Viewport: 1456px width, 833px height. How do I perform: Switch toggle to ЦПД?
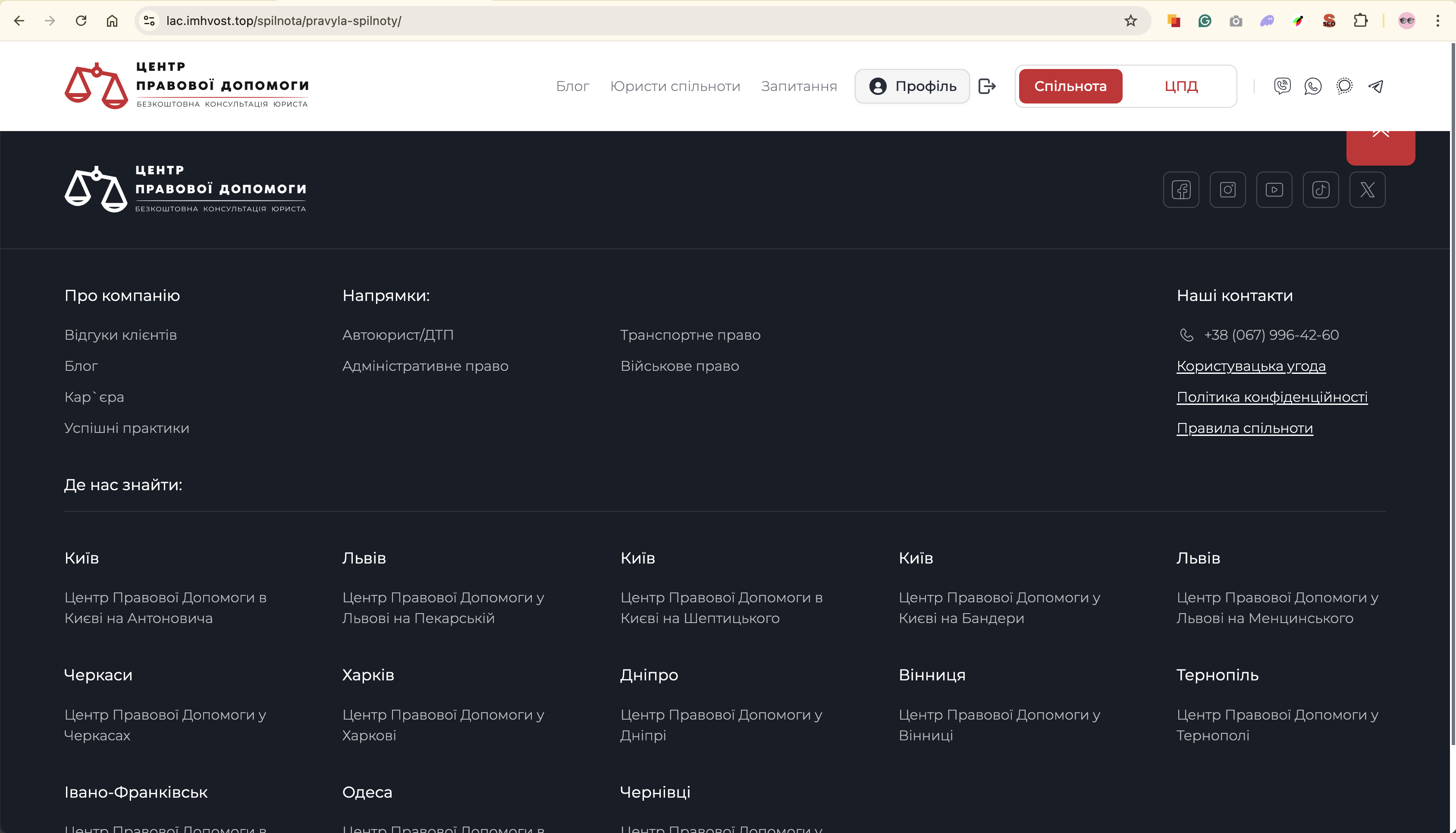pyautogui.click(x=1181, y=86)
